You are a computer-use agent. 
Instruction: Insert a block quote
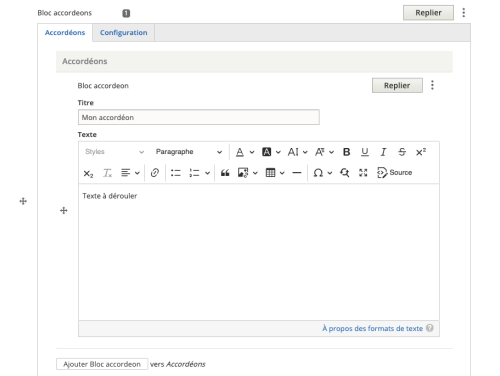point(225,173)
